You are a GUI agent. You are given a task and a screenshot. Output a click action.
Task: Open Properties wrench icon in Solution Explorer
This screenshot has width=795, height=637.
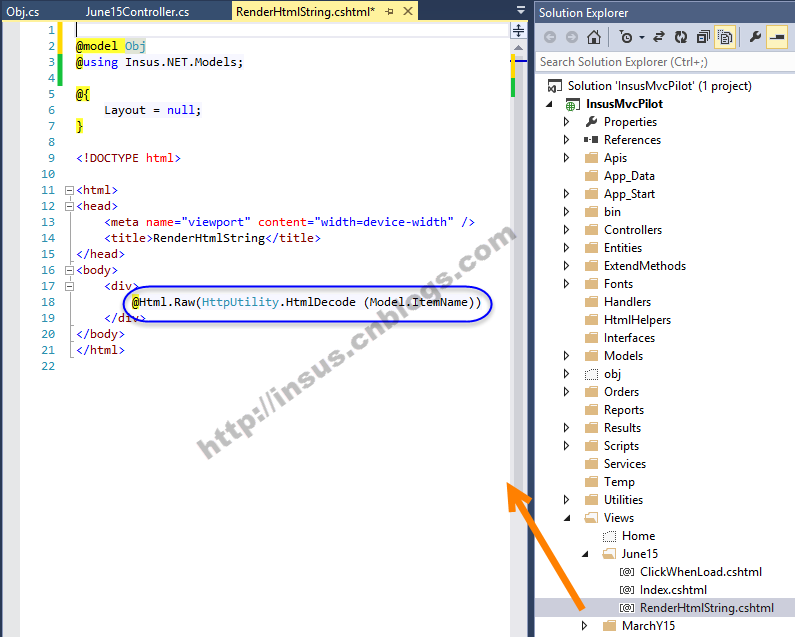[x=755, y=37]
